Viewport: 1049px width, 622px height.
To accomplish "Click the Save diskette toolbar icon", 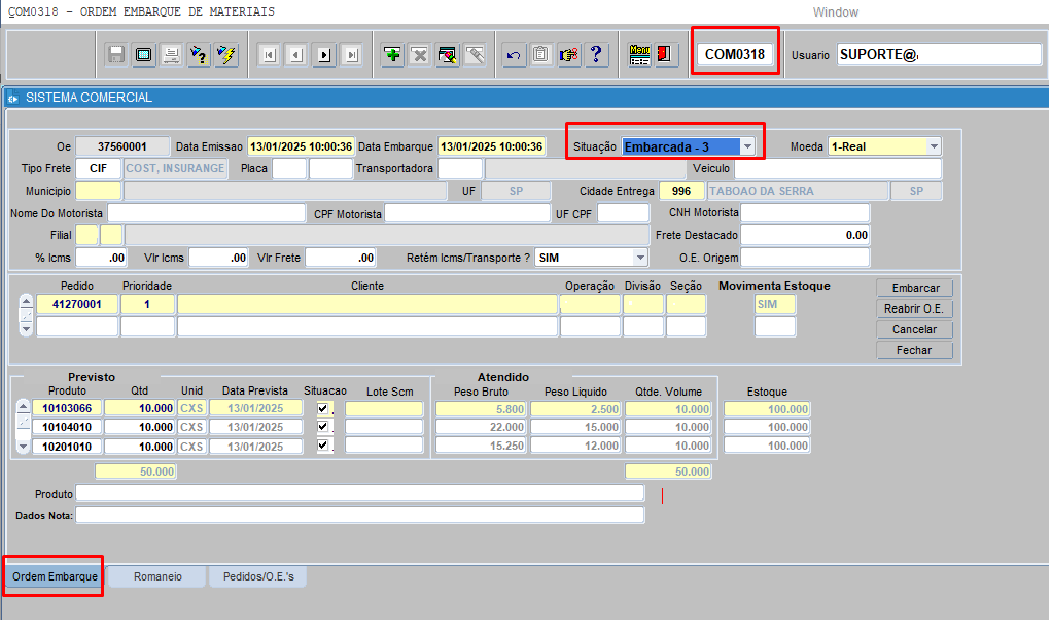I will click(x=116, y=55).
